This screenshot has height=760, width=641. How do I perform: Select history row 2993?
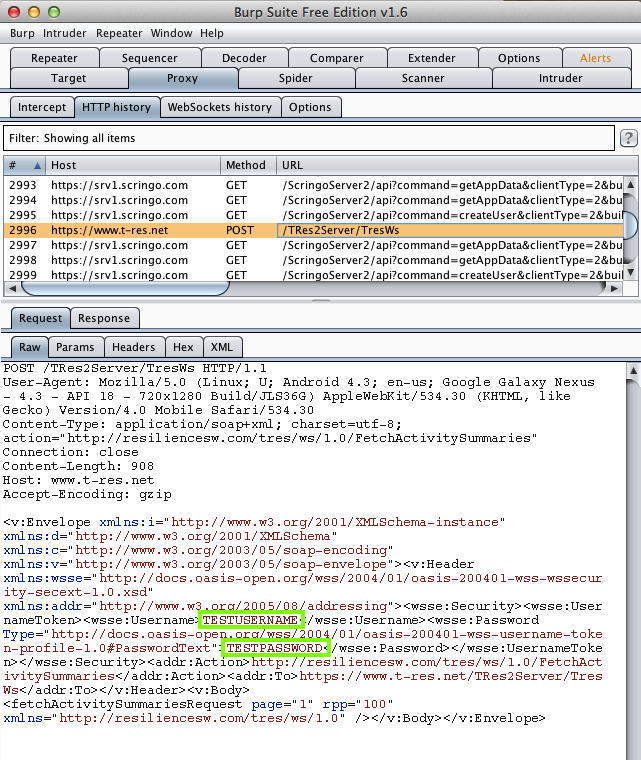(x=313, y=185)
